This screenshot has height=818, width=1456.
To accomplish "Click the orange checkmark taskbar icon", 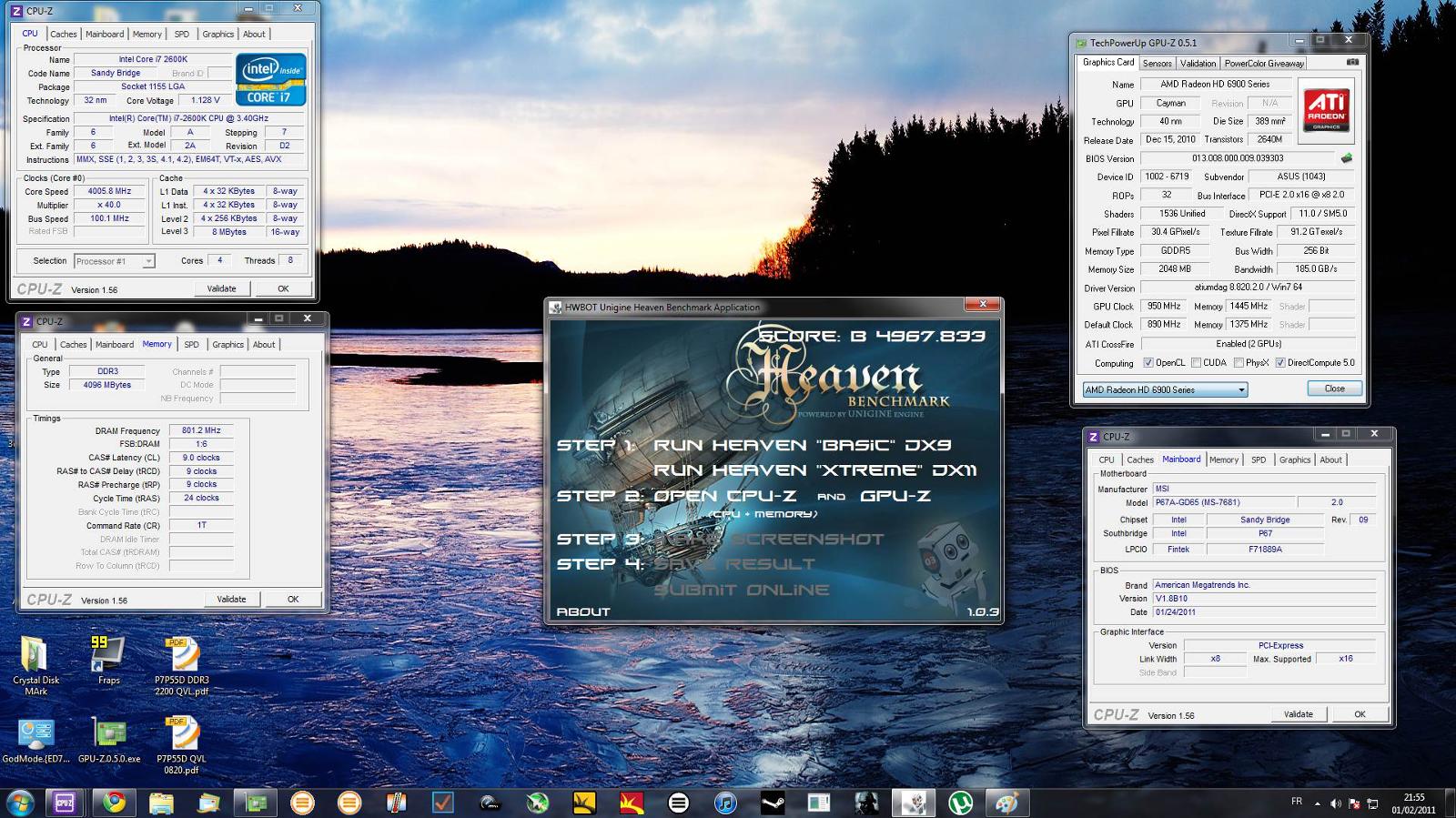I will point(443,803).
